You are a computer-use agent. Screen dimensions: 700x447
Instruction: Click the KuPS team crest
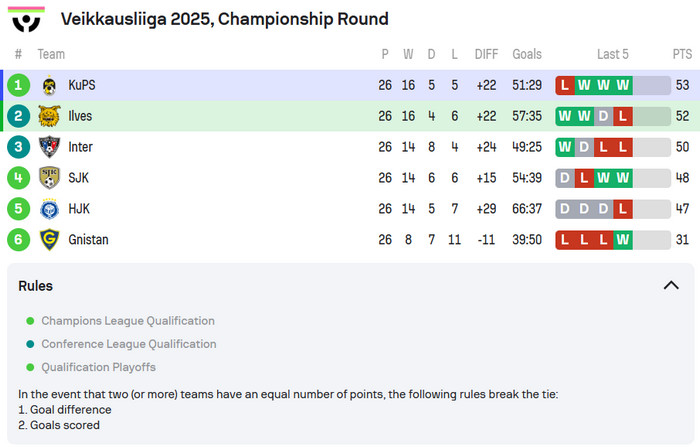tap(49, 85)
